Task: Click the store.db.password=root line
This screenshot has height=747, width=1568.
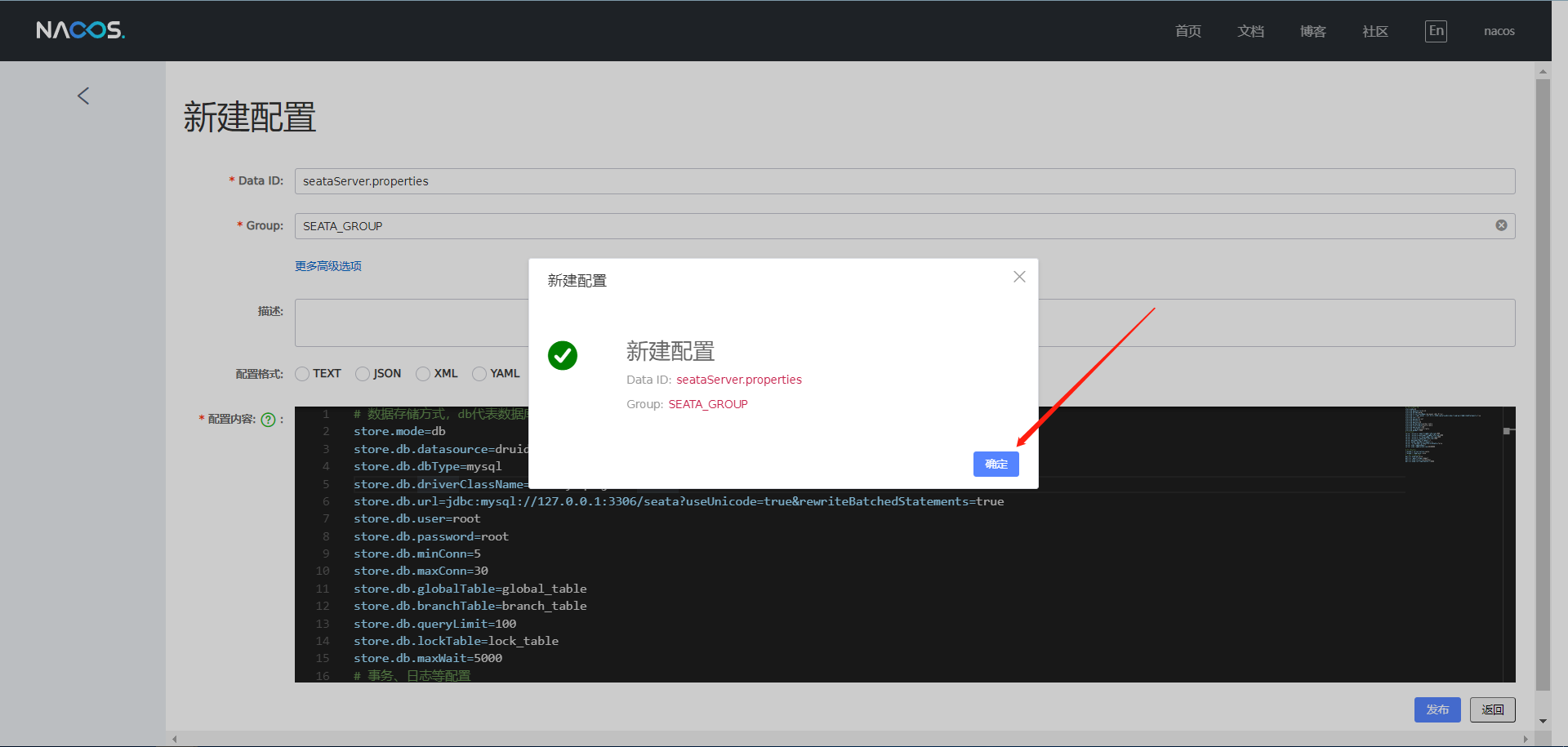Action: 431,536
